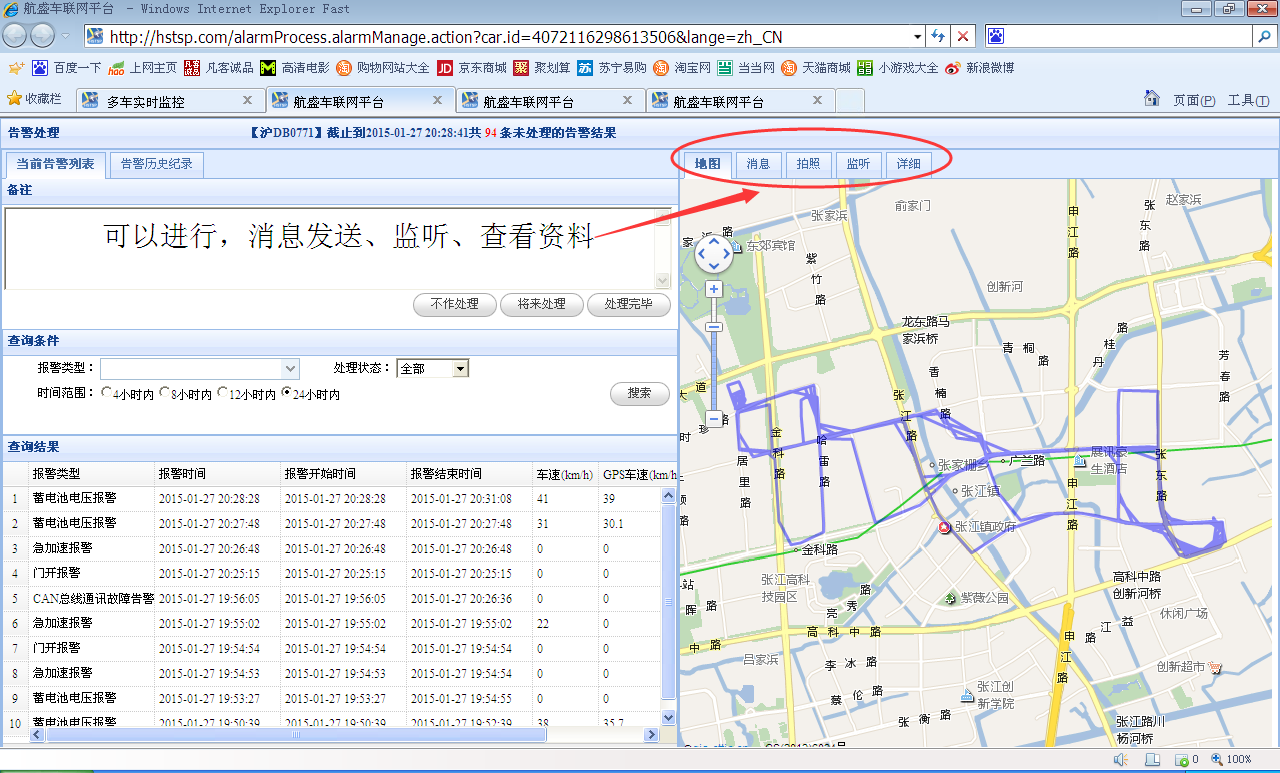Open the 报警类型 dropdown
The height and width of the screenshot is (773, 1280).
click(x=200, y=368)
